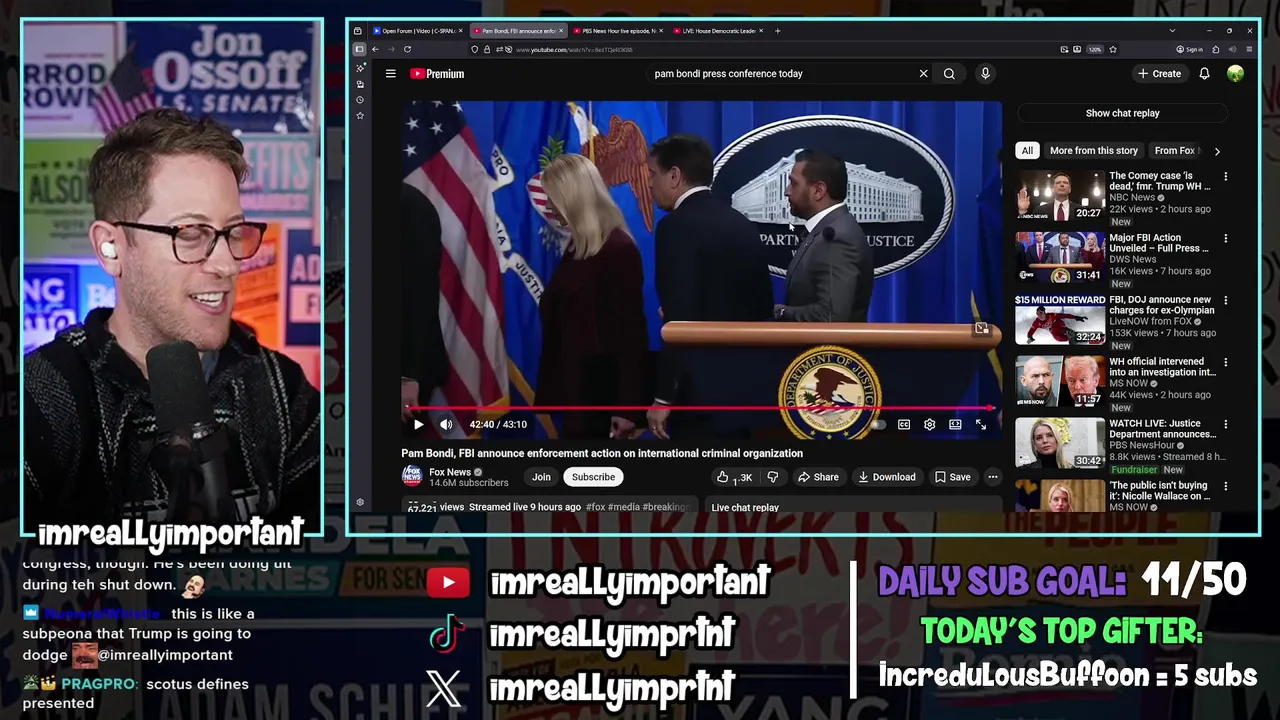
Task: Open the Create menu
Action: 1159,74
